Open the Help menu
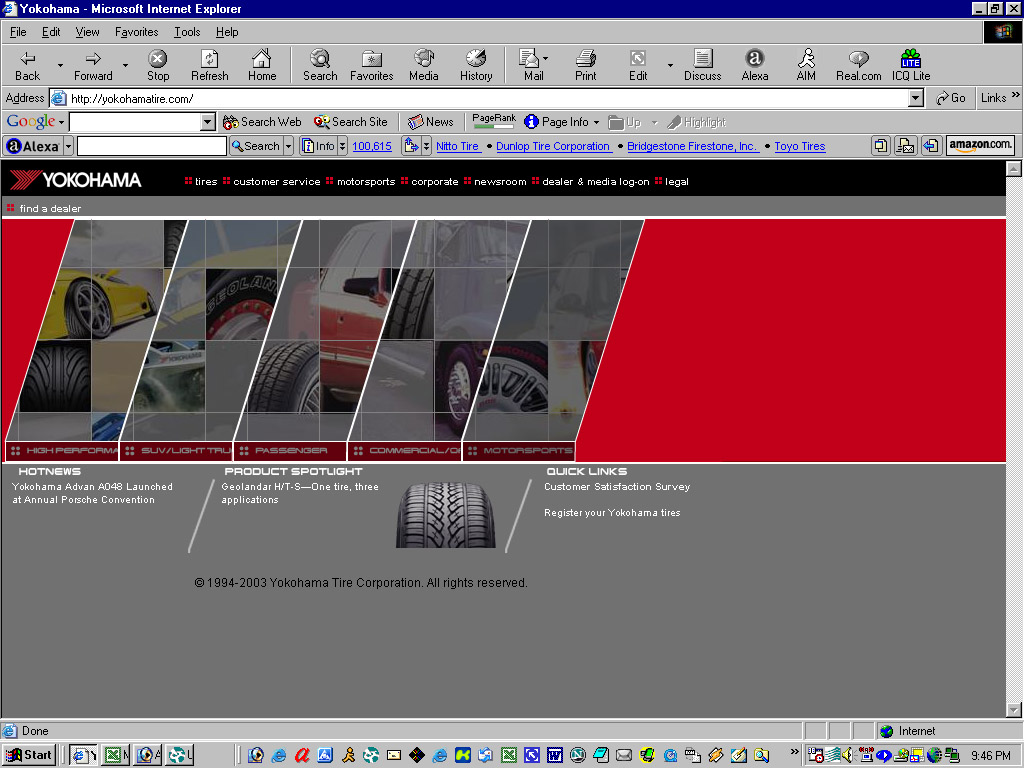1024x768 pixels. [x=227, y=32]
